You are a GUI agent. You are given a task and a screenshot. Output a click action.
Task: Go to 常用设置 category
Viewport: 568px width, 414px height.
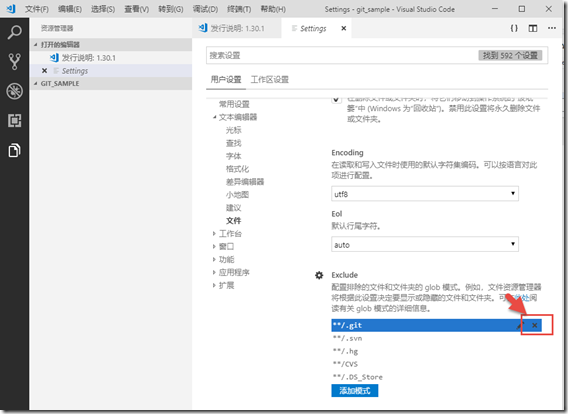[x=234, y=104]
